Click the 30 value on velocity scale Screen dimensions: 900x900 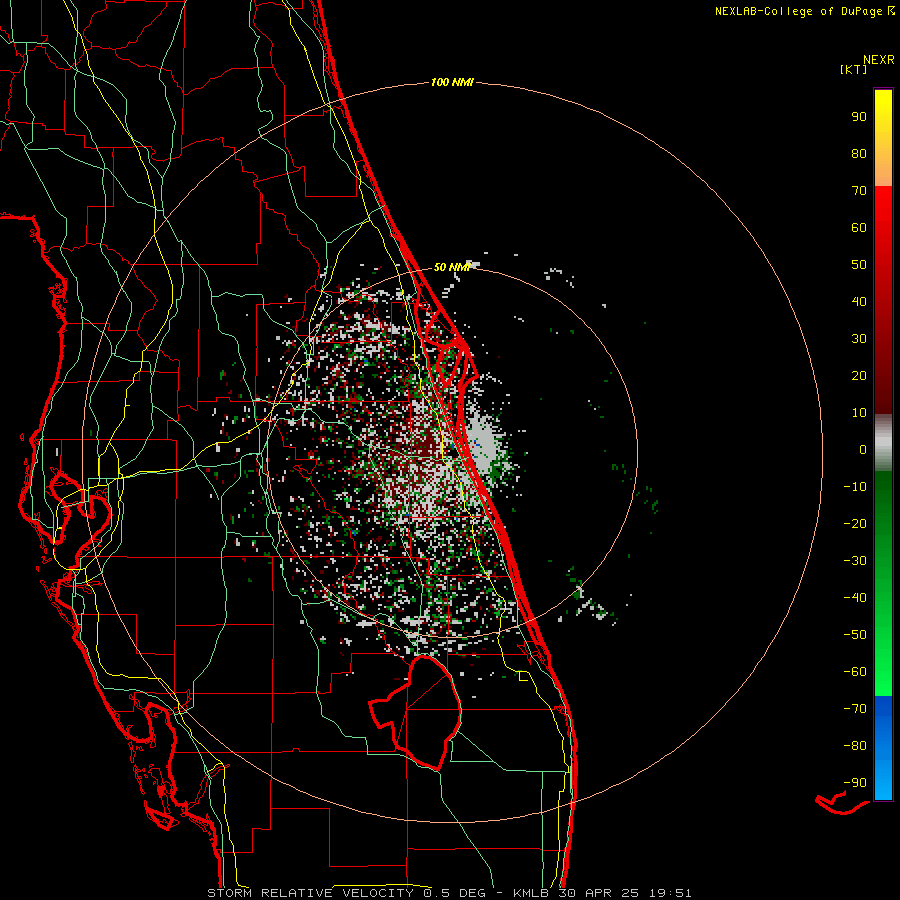coord(859,339)
